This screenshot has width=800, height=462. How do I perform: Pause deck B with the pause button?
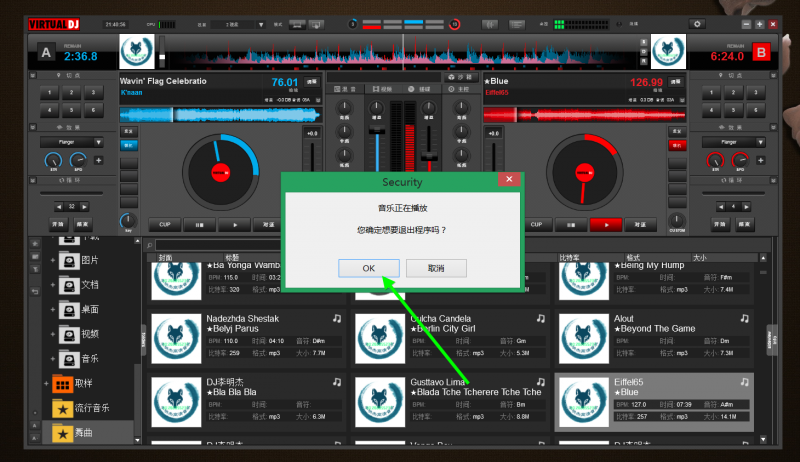pyautogui.click(x=571, y=224)
